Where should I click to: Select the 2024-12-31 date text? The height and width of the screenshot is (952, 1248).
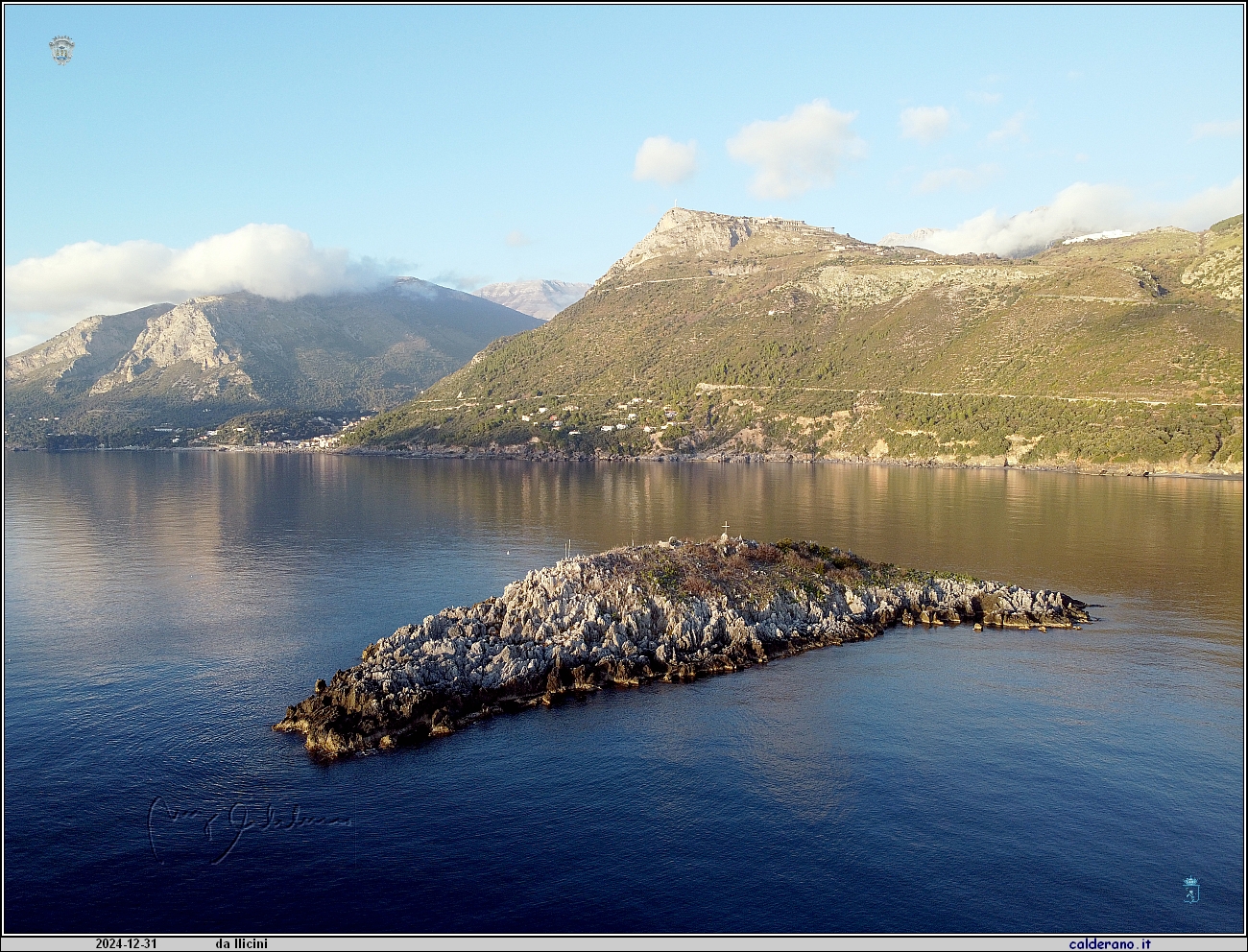click(126, 944)
